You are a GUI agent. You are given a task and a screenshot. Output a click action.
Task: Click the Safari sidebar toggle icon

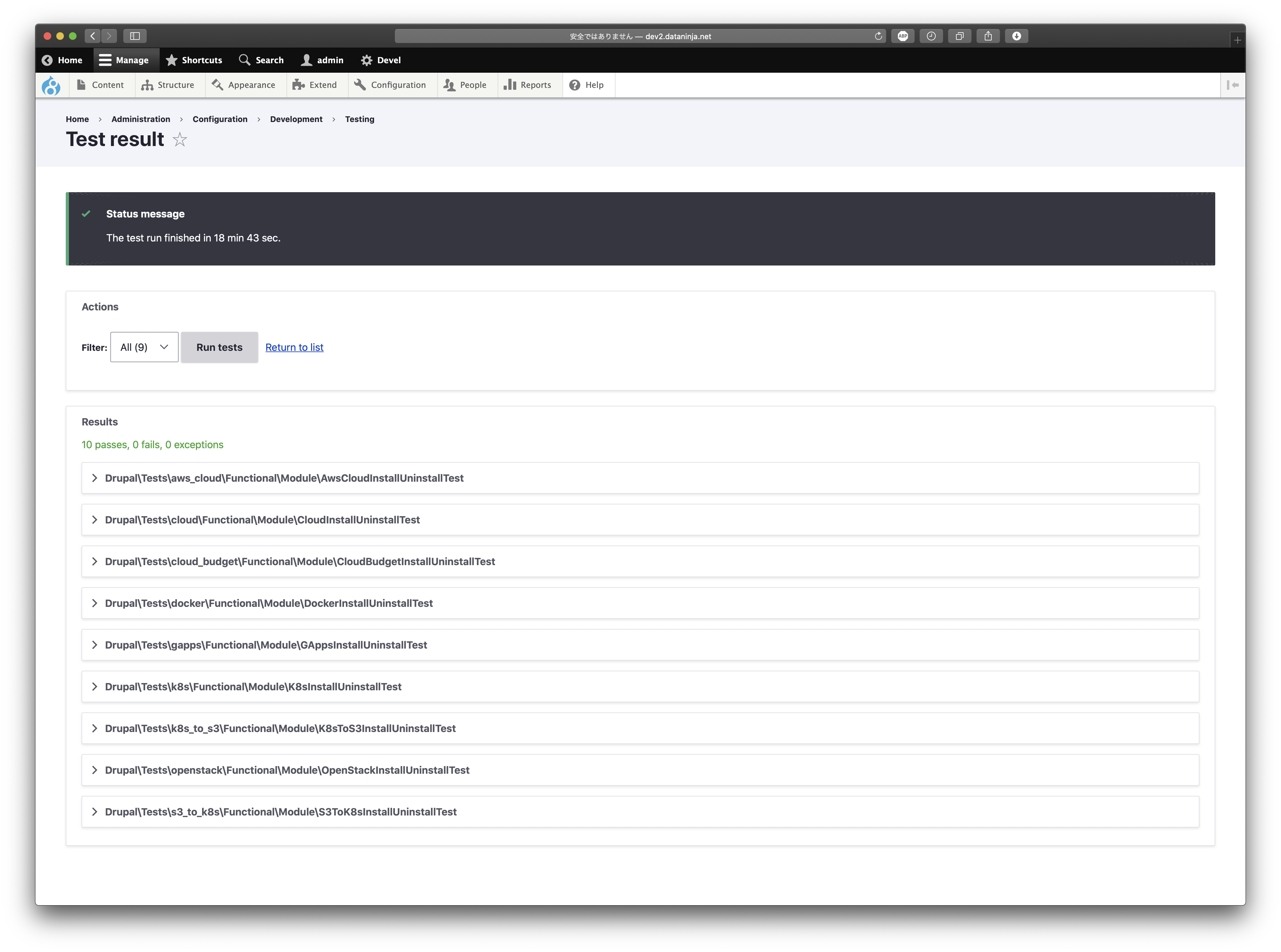coord(135,36)
